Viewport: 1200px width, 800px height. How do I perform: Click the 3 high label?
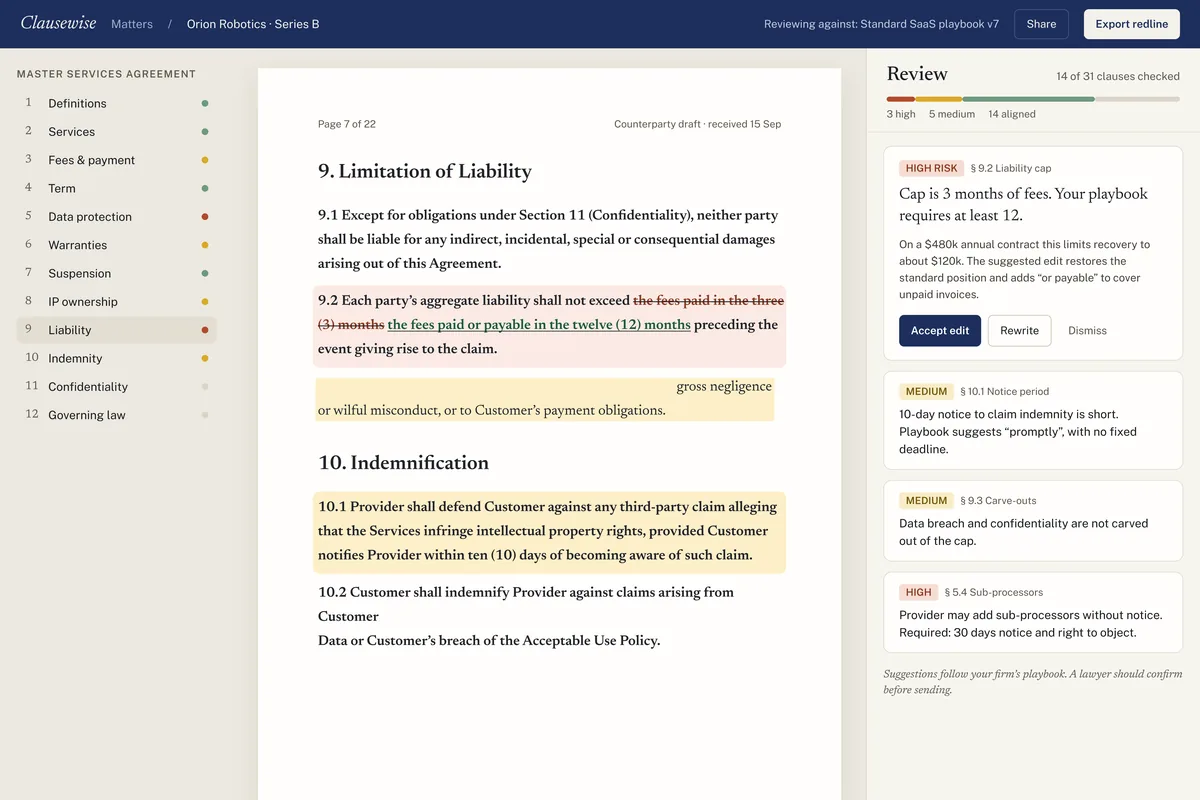coord(901,114)
